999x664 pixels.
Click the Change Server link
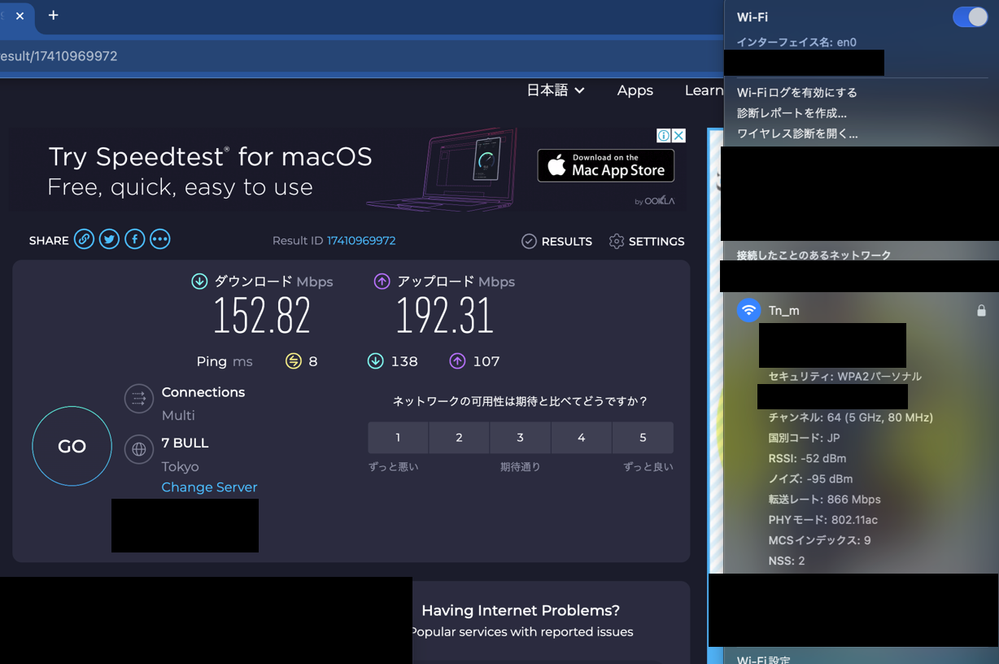[209, 487]
